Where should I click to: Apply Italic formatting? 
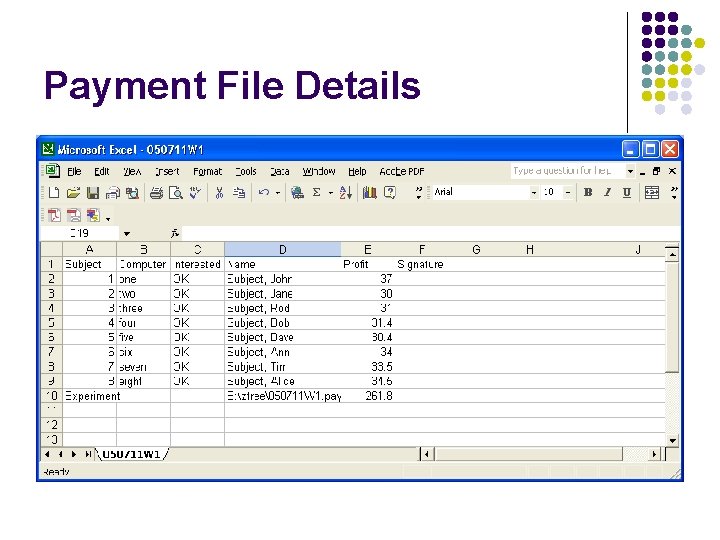point(607,192)
